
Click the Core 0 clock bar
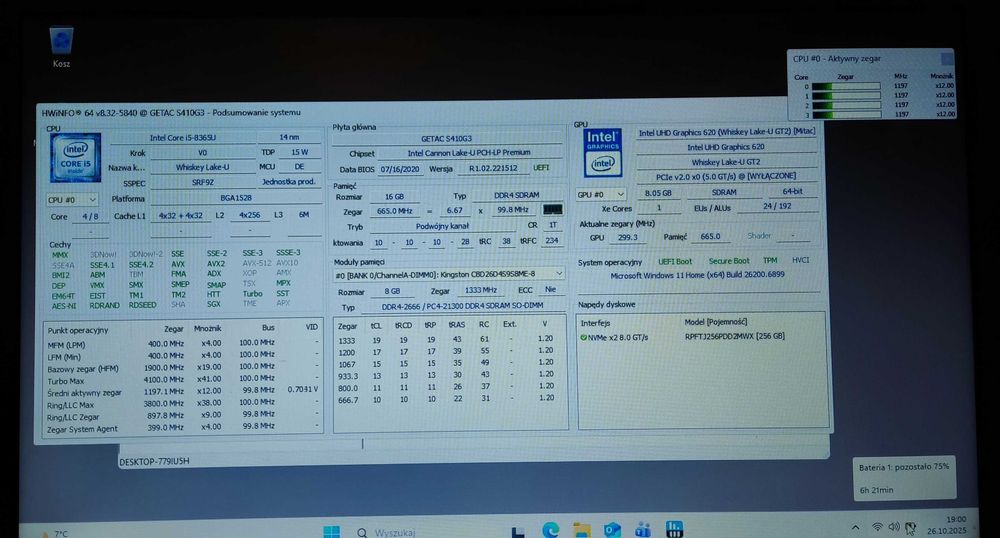click(846, 86)
